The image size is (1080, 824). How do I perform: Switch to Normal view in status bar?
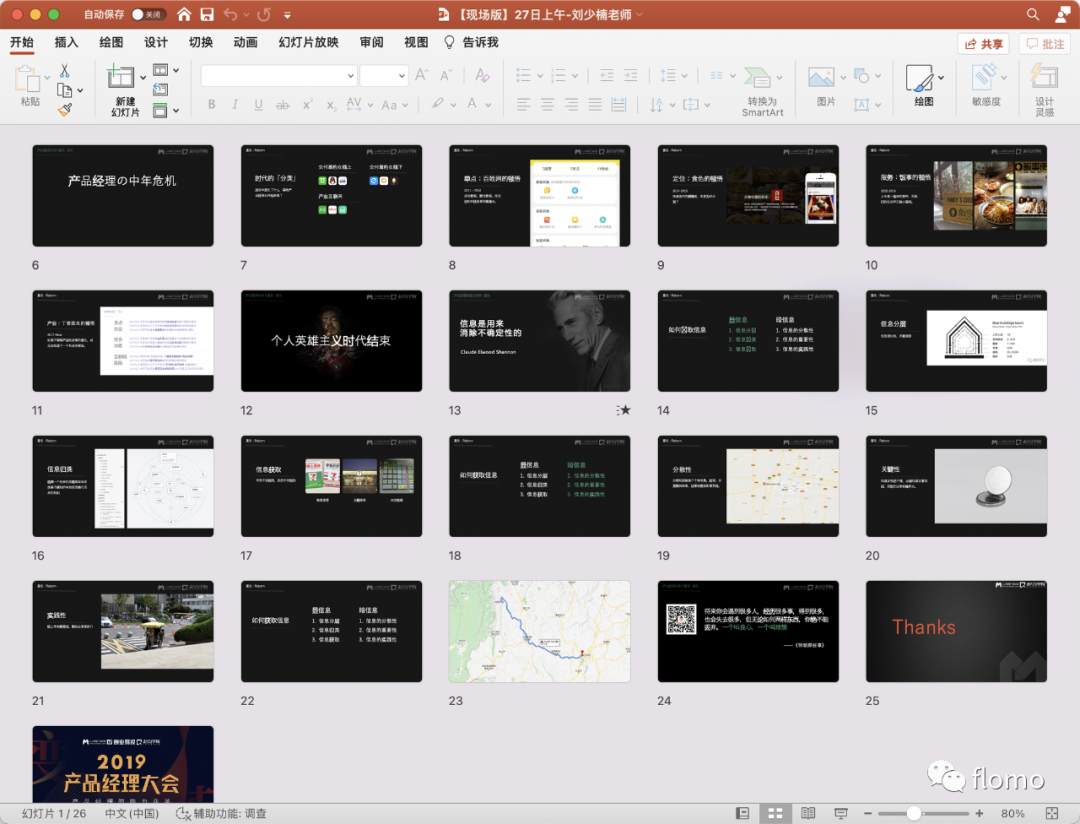point(742,814)
